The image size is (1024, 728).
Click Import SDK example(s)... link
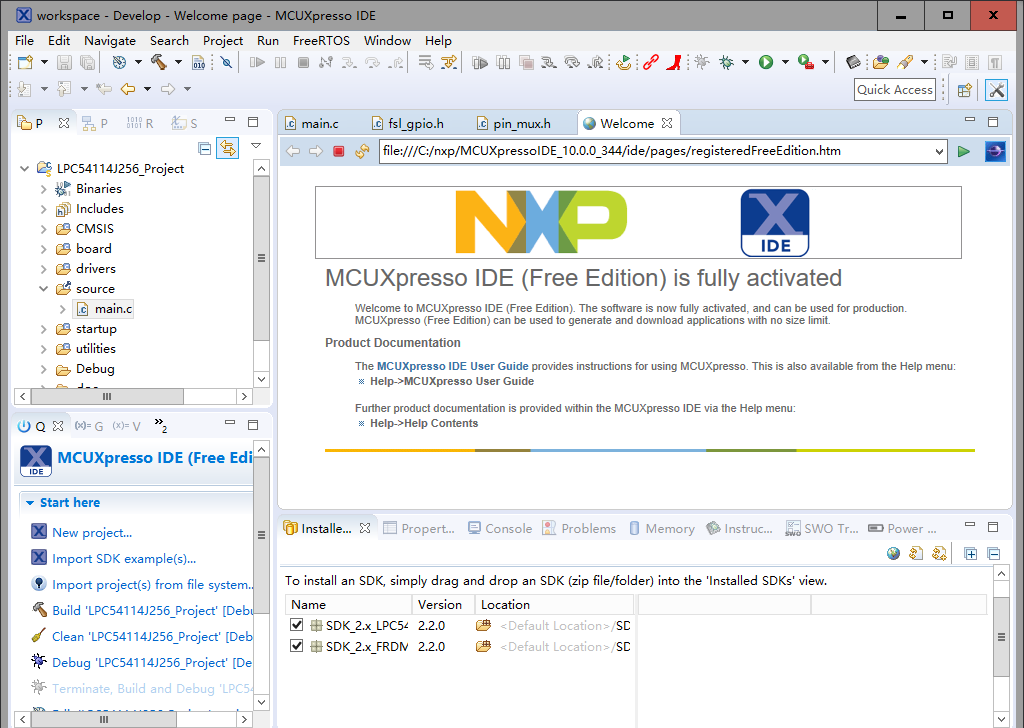[x=124, y=558]
